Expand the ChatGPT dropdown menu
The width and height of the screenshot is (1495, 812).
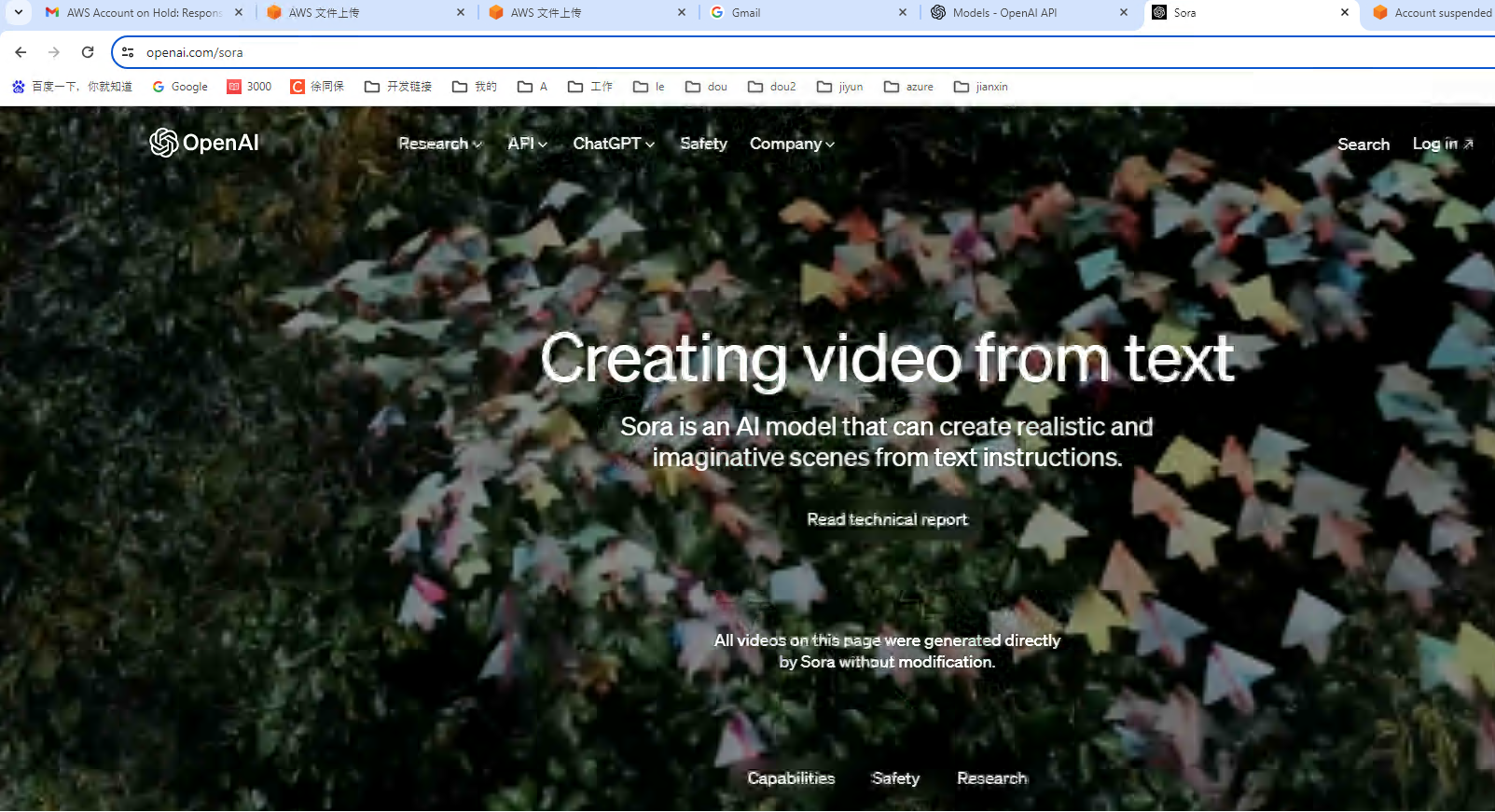click(x=614, y=144)
